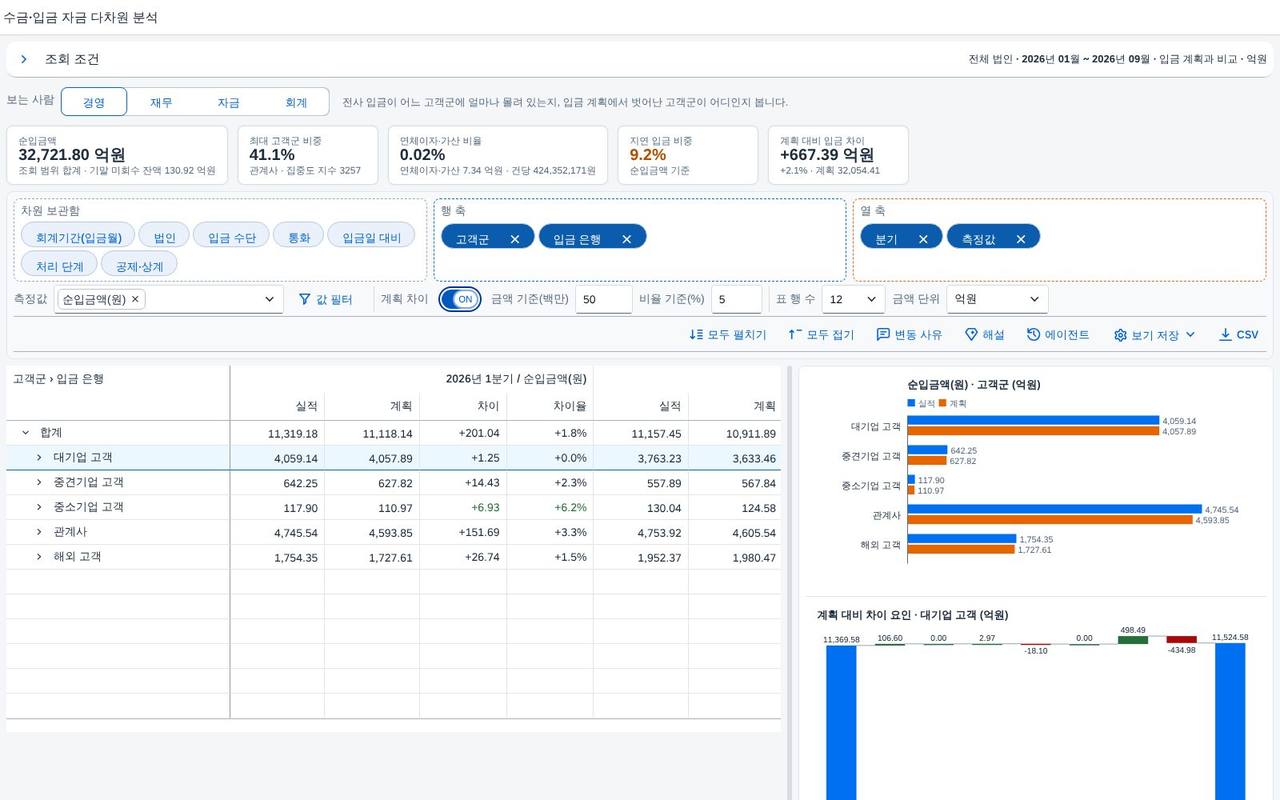Open the 보기 저장 dropdown arrow
This screenshot has height=800, width=1280.
(1190, 335)
